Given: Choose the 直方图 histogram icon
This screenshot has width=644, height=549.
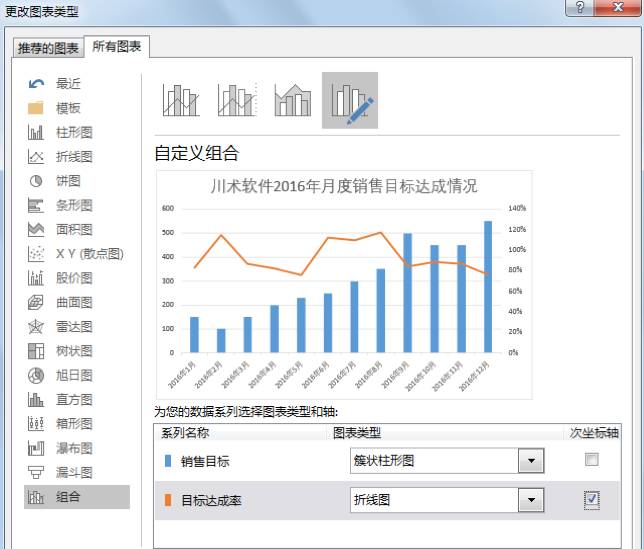Looking at the screenshot, I should pos(36,400).
